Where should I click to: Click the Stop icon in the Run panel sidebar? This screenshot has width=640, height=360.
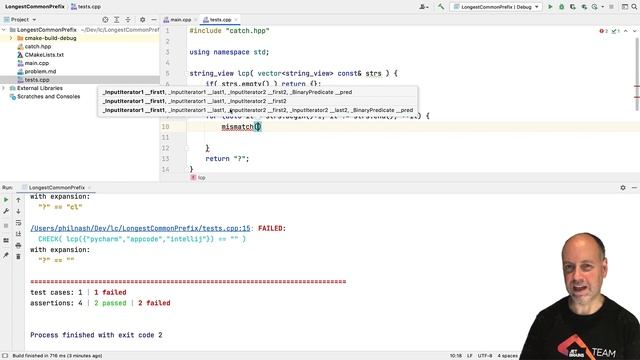click(x=6, y=226)
